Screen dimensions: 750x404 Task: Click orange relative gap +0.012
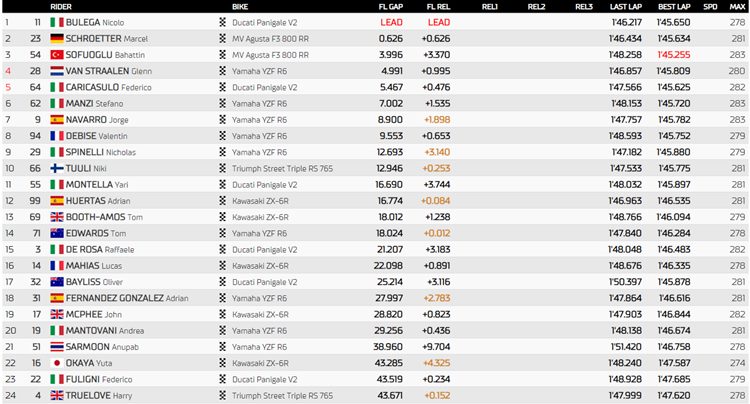point(437,233)
